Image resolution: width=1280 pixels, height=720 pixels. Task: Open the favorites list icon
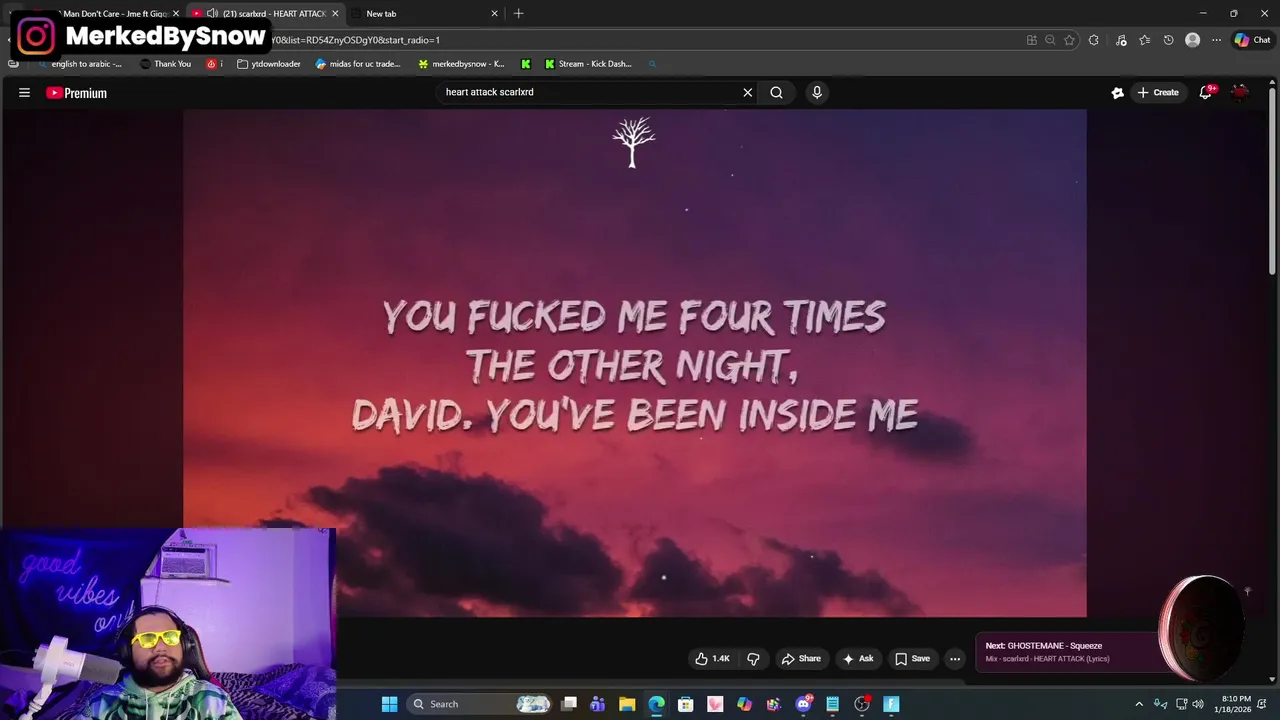(1144, 40)
